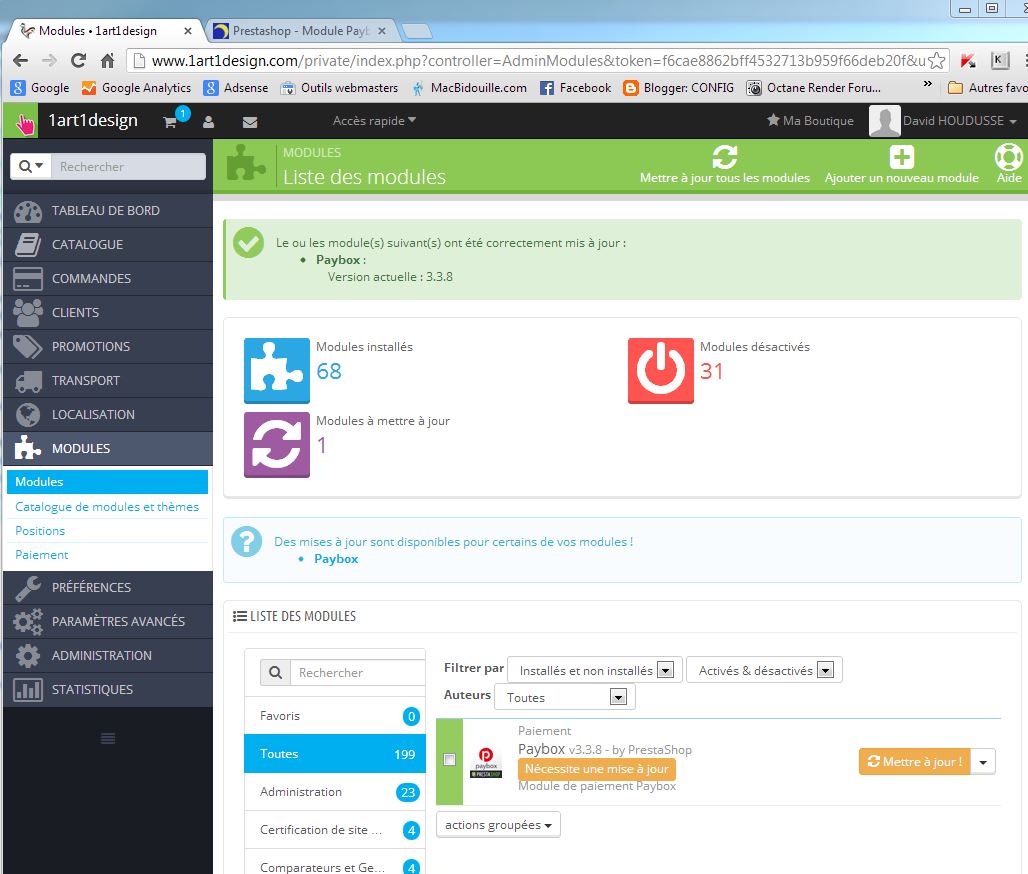Screen dimensions: 1028x874
Task: Open the Promotions menu
Action: click(108, 347)
